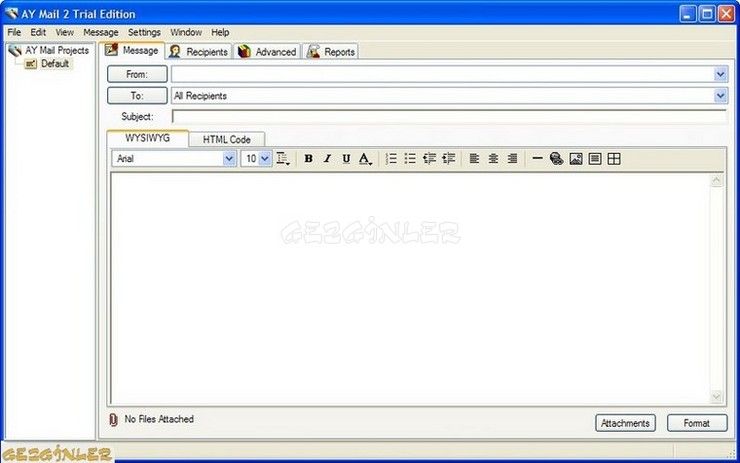The width and height of the screenshot is (740, 463).
Task: Insert a numbered list
Action: pyautogui.click(x=391, y=159)
